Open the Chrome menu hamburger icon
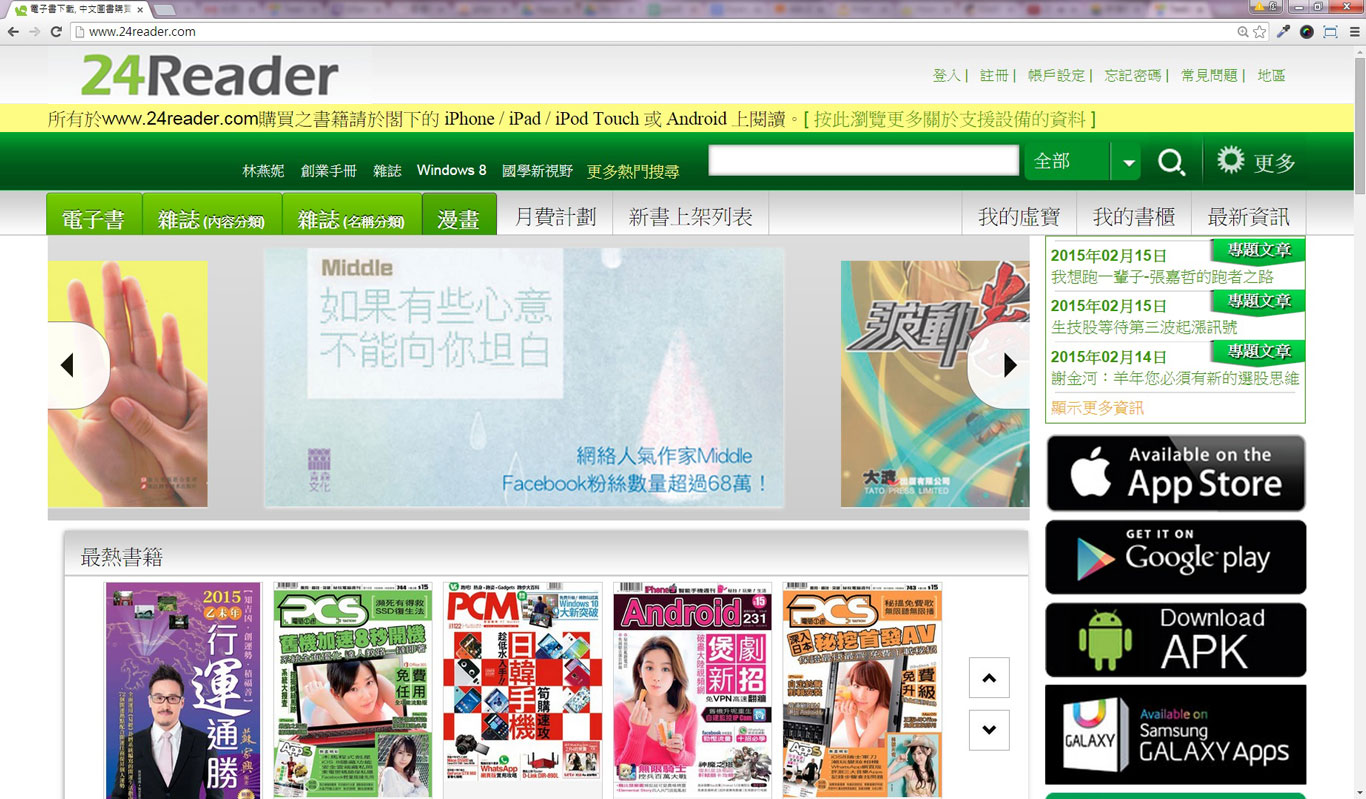The image size is (1366, 799). pos(1355,32)
